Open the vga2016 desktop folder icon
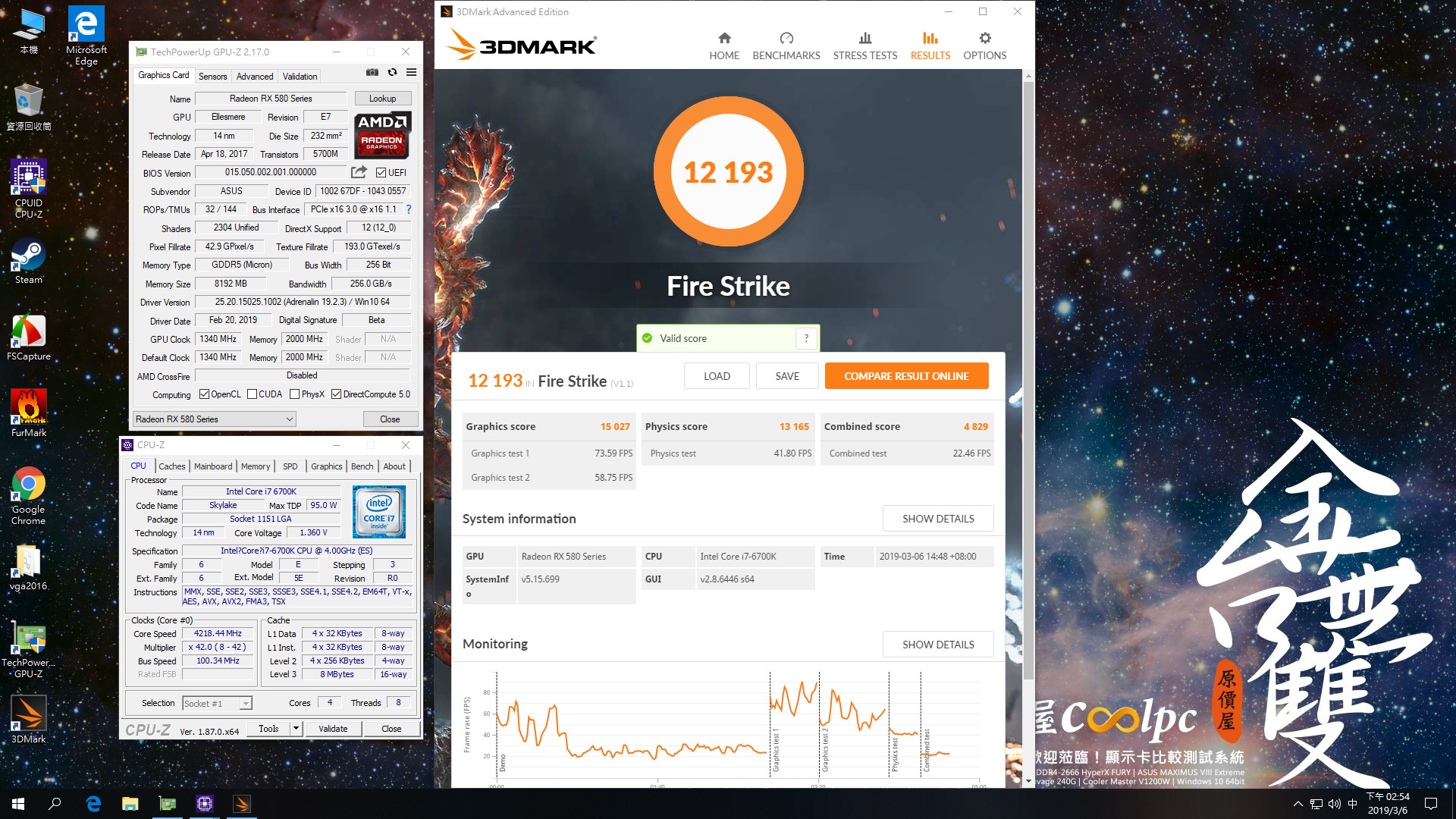 (29, 569)
